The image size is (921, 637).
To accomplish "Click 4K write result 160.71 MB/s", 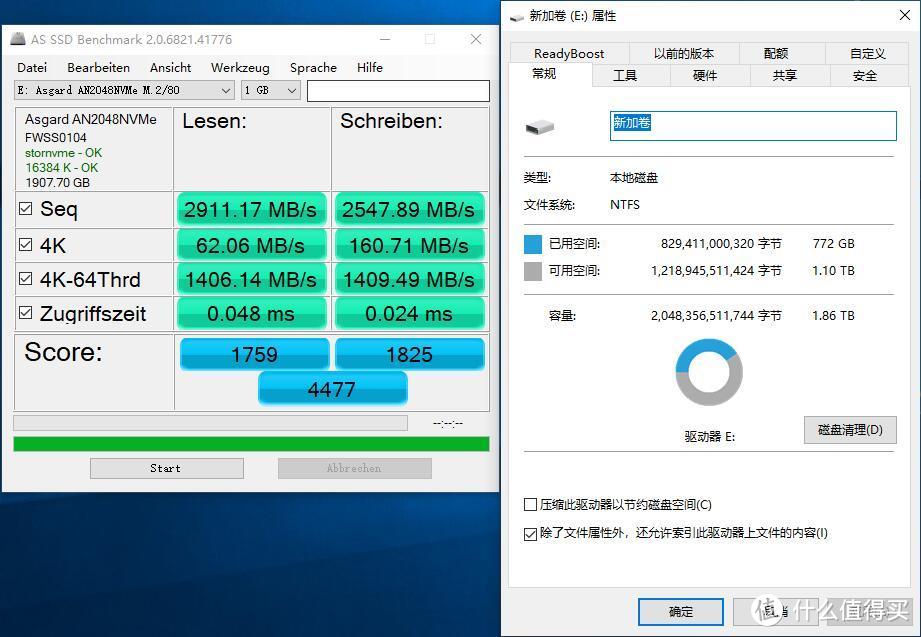I will click(x=409, y=245).
